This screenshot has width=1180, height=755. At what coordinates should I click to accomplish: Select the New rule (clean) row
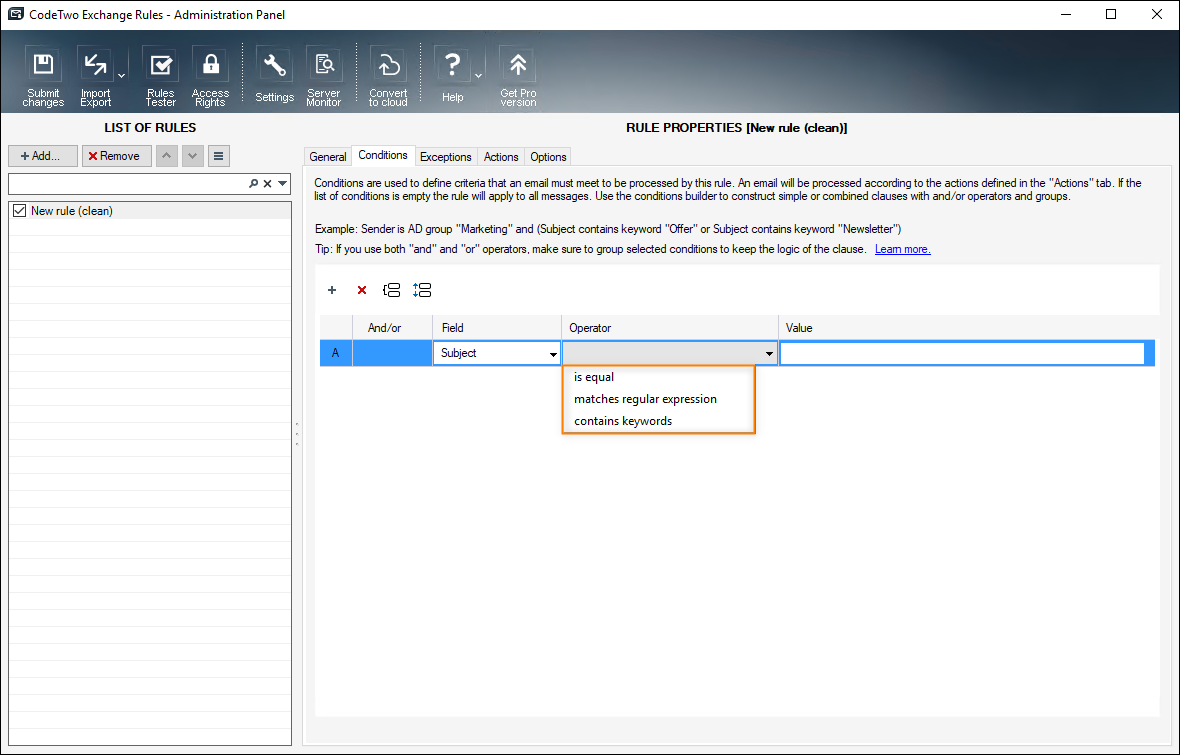click(x=150, y=211)
